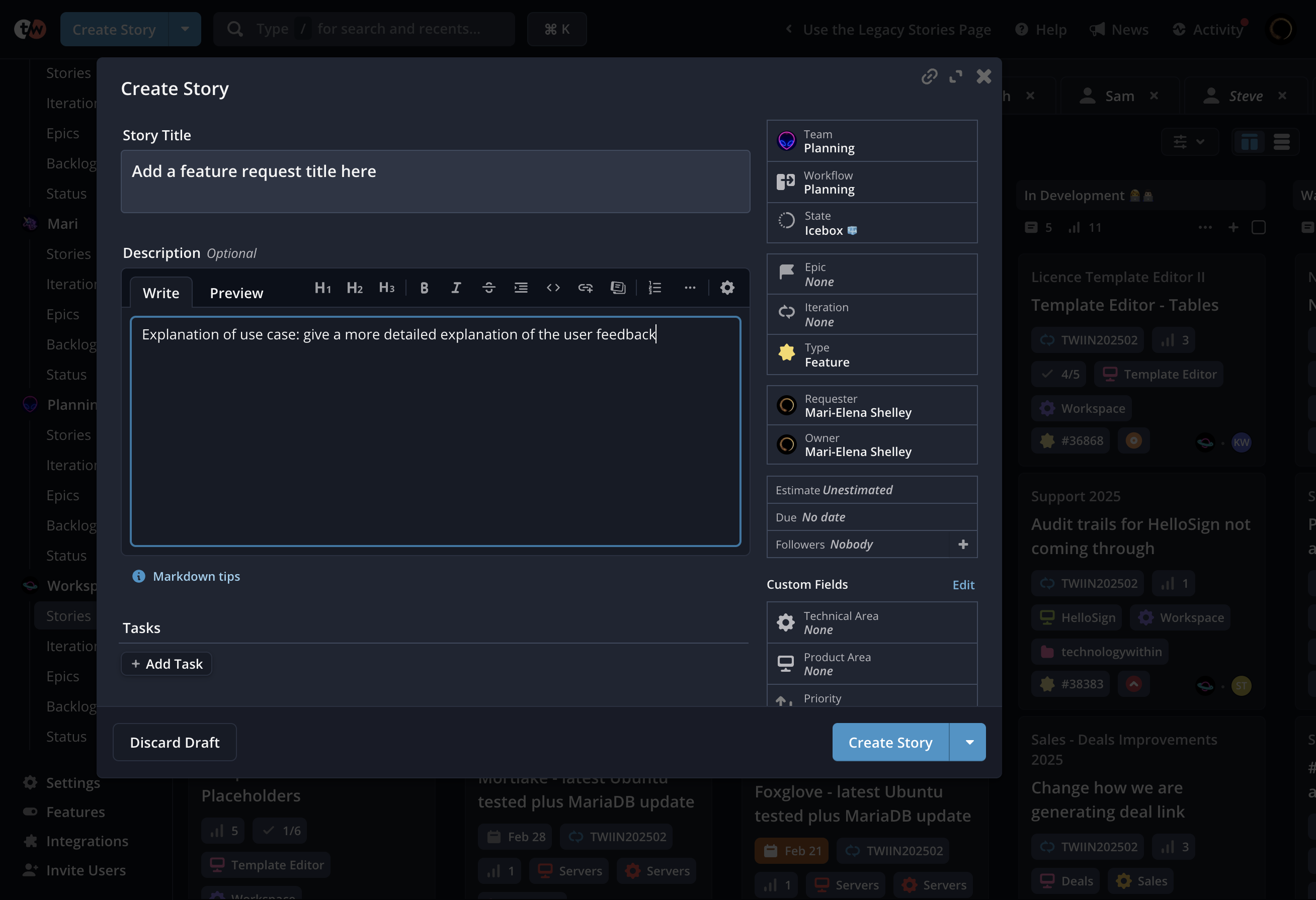Open the Product Area custom field
Viewport: 1316px width, 900px height.
click(x=872, y=664)
